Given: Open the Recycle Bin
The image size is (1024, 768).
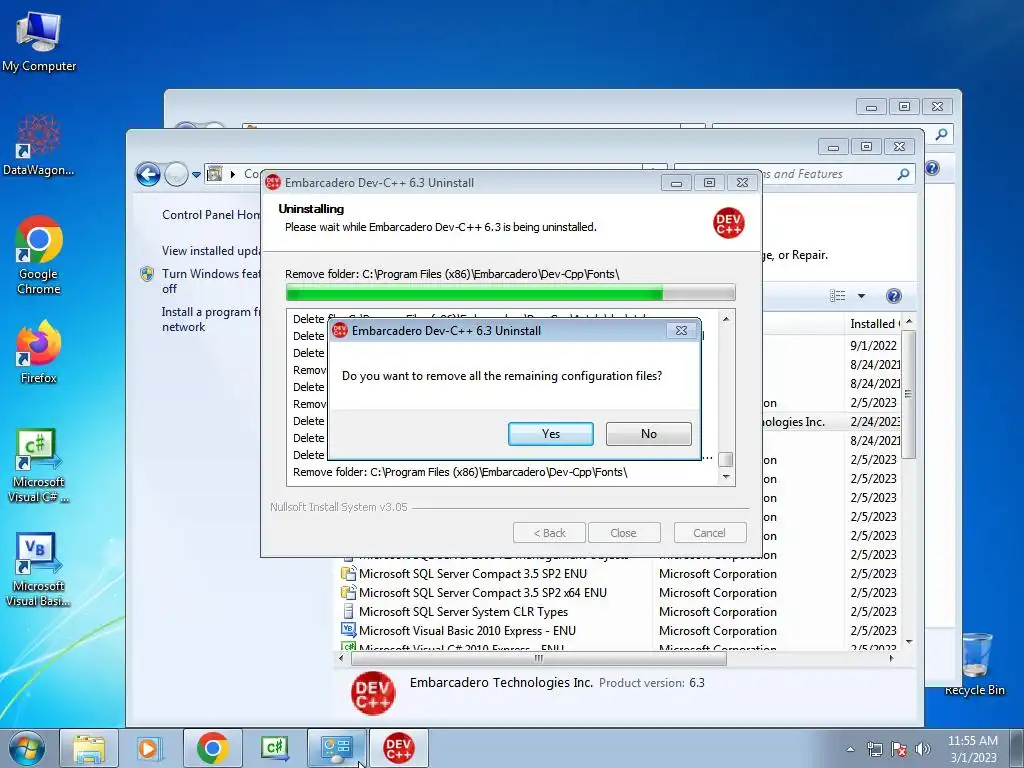Looking at the screenshot, I should coord(975,664).
